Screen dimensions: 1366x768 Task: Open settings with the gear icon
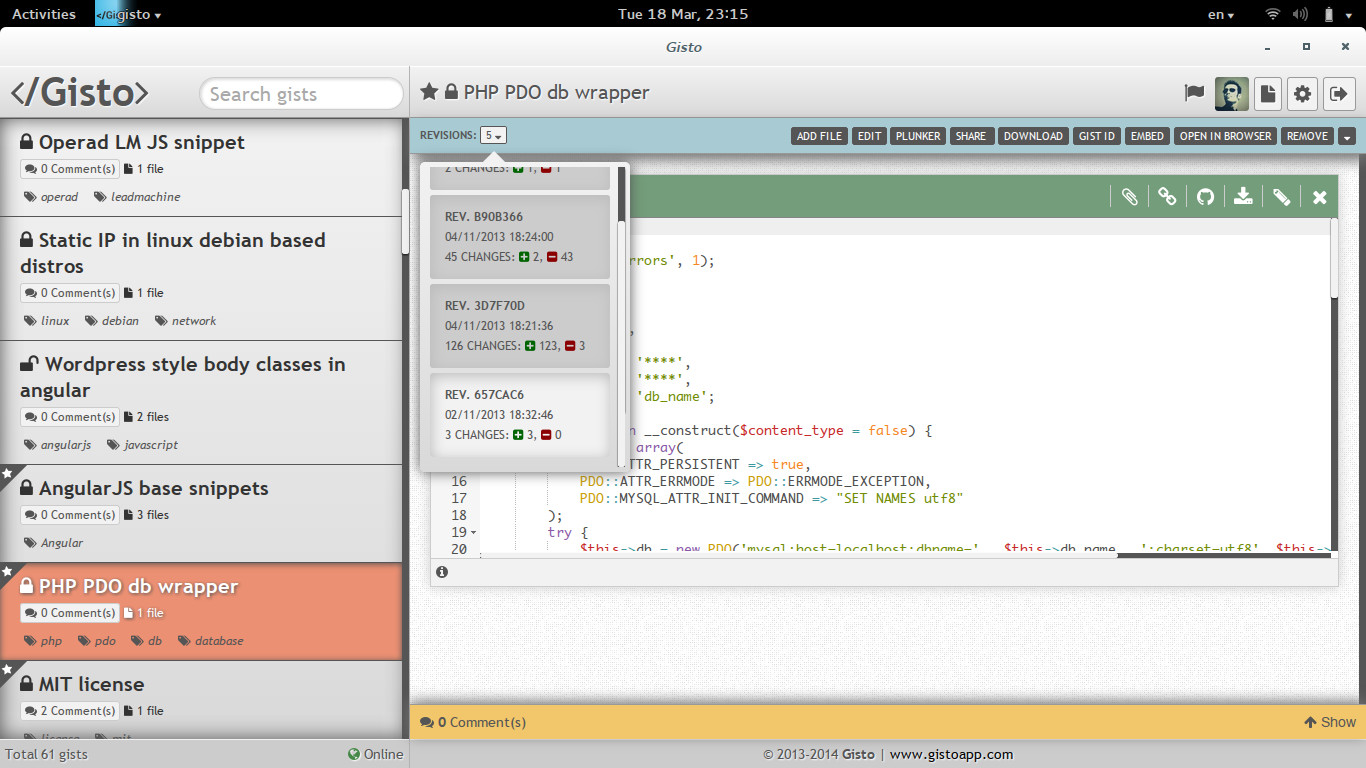pos(1302,93)
